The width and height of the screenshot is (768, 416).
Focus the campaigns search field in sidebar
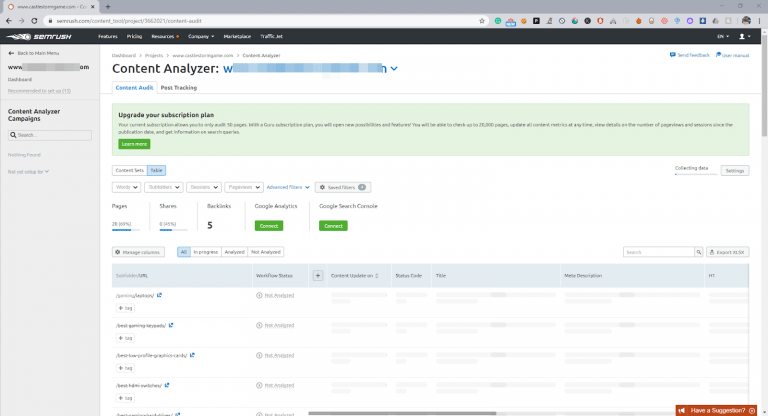pos(49,135)
